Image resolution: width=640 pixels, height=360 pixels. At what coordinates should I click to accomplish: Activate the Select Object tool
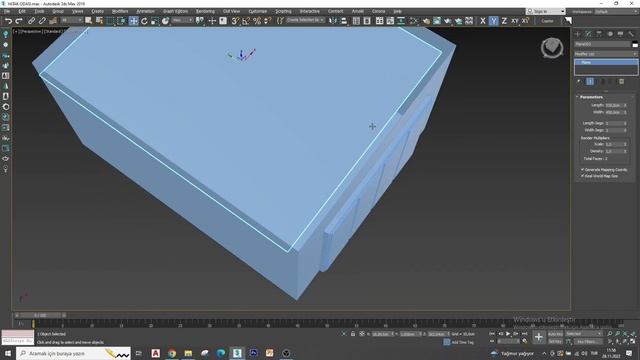(89, 21)
